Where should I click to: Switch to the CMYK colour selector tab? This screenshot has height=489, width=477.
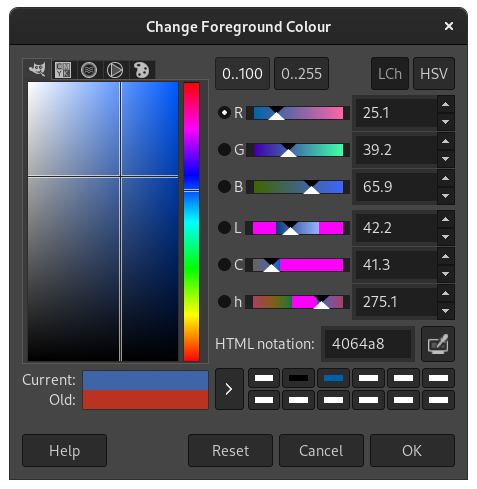63,70
